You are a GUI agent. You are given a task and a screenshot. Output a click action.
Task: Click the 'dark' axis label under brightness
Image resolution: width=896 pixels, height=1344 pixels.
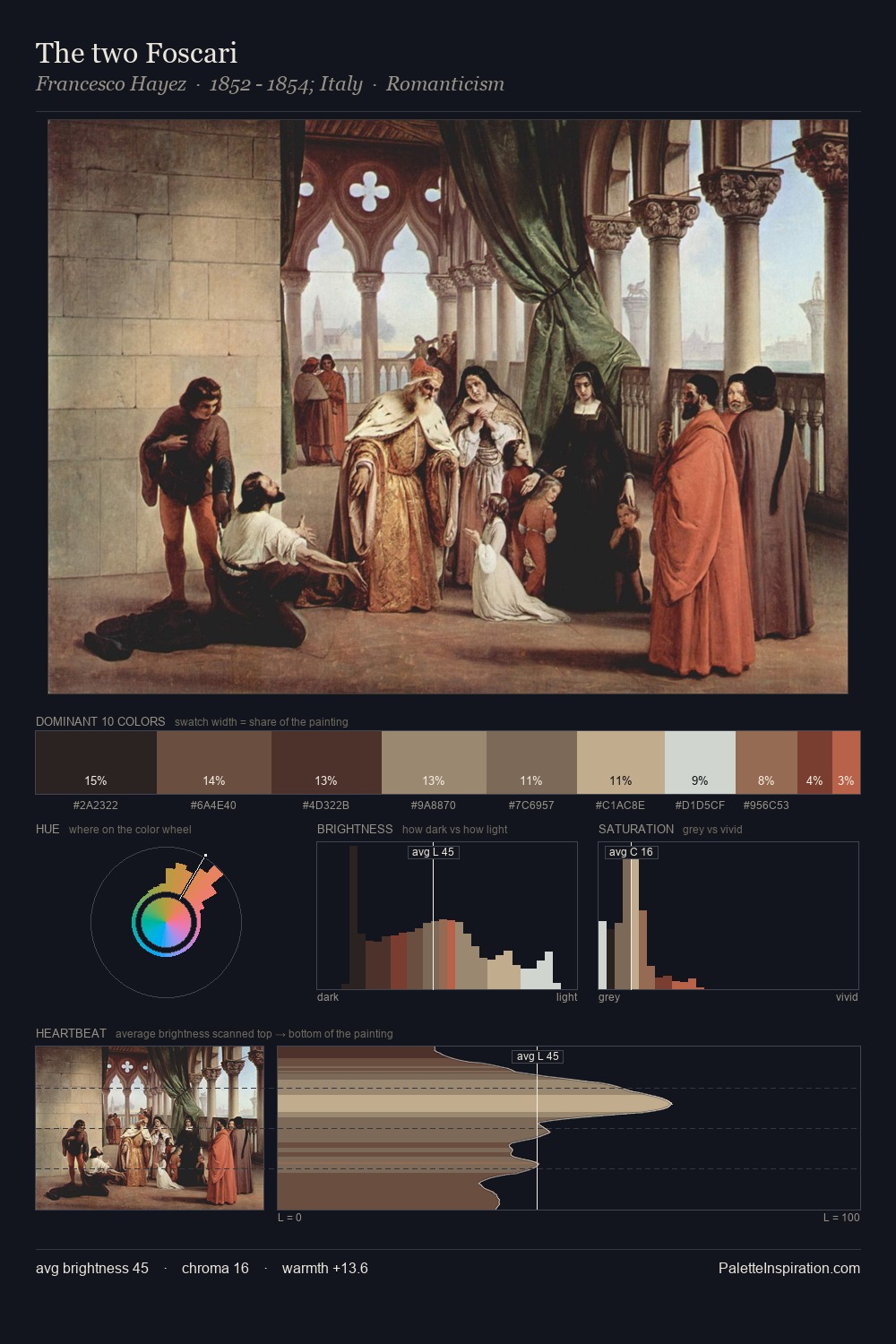tap(328, 997)
